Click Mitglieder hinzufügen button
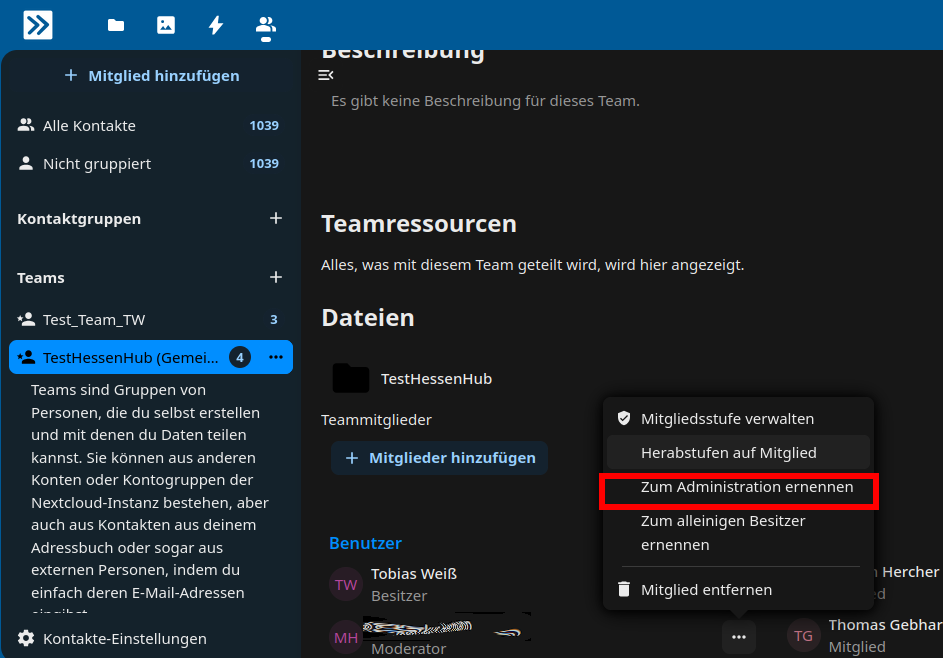Image resolution: width=943 pixels, height=658 pixels. [x=440, y=458]
